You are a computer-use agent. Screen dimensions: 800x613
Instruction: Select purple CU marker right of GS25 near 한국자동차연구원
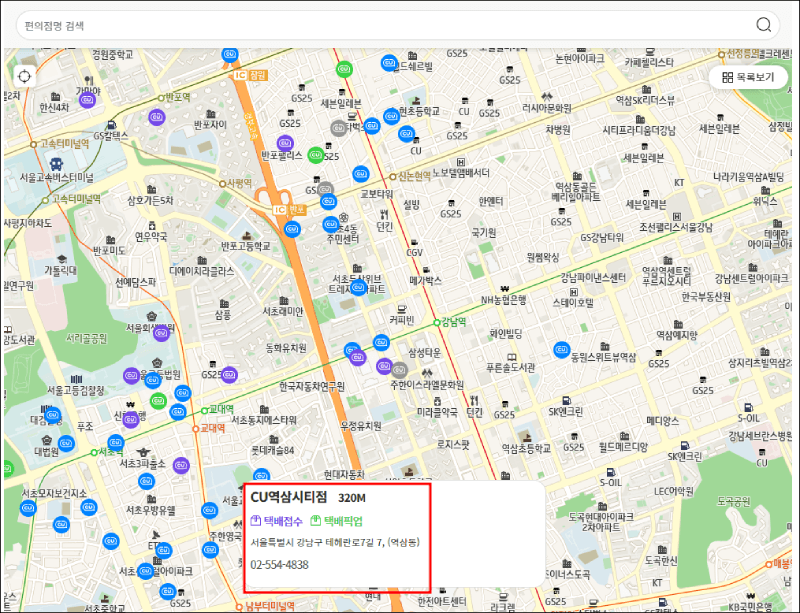(229, 375)
